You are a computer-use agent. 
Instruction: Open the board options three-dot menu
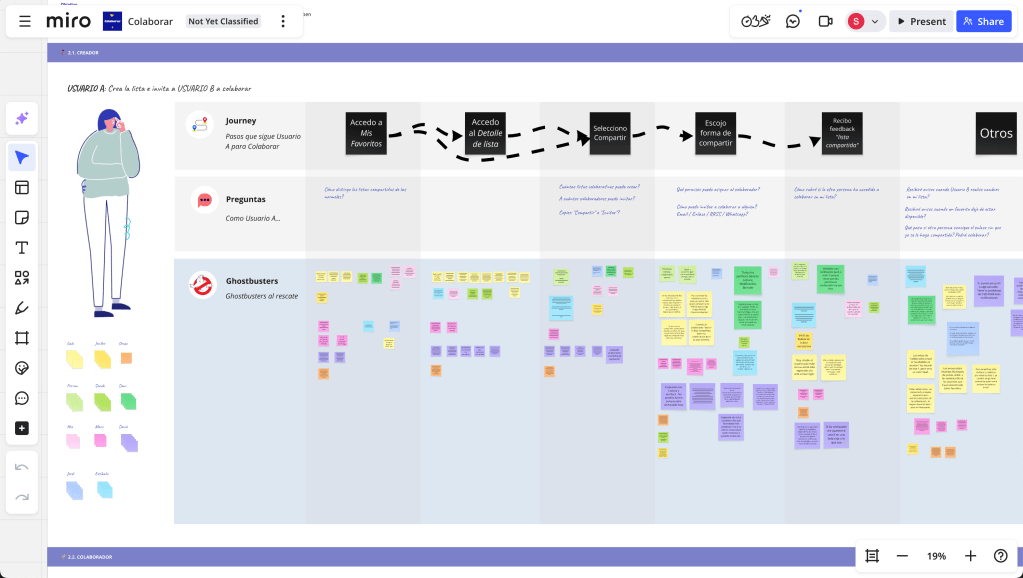pos(283,21)
